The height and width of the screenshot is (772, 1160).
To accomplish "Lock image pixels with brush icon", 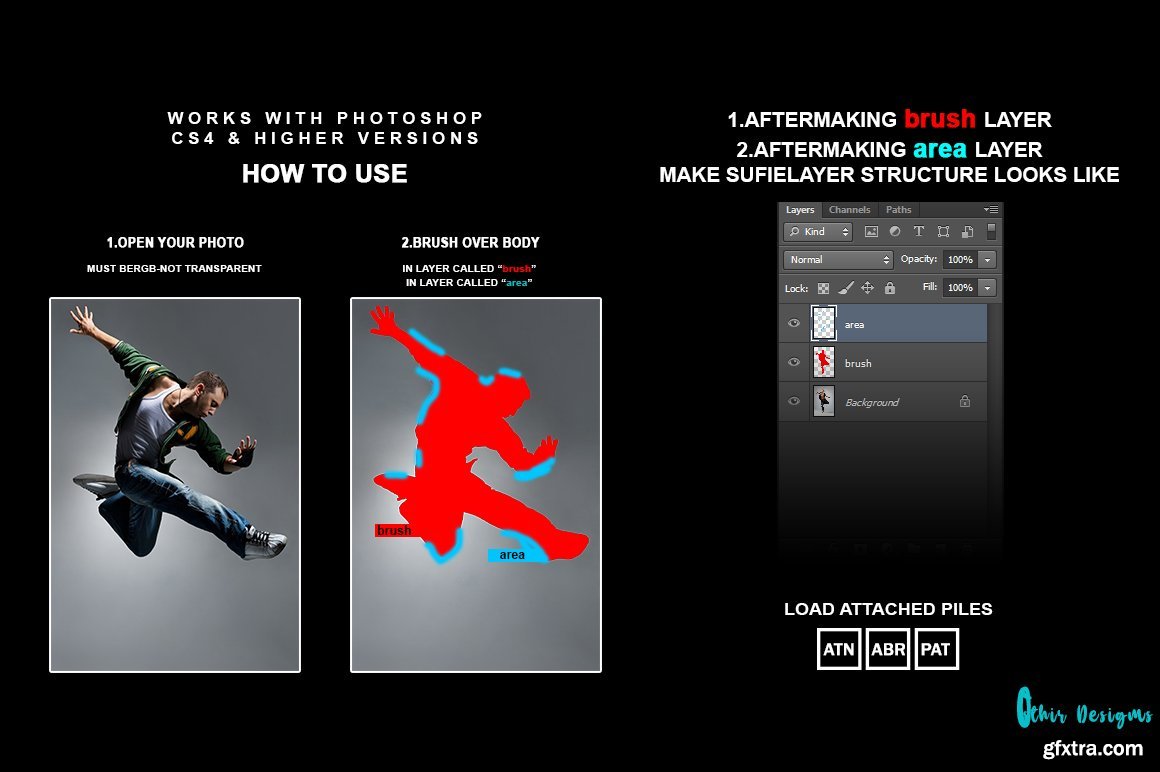I will [846, 288].
